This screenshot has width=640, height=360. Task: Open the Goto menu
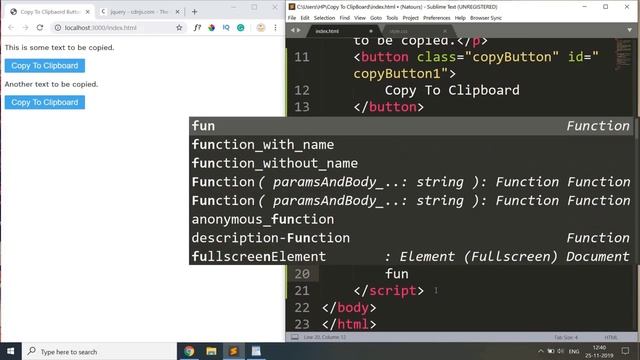376,18
